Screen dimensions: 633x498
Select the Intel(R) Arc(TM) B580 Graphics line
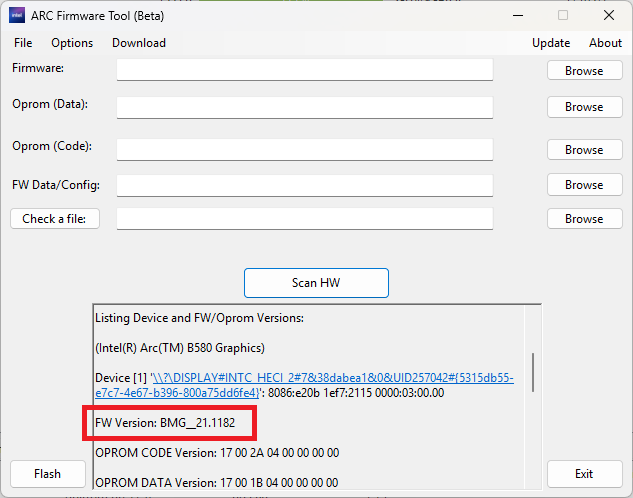click(x=180, y=348)
